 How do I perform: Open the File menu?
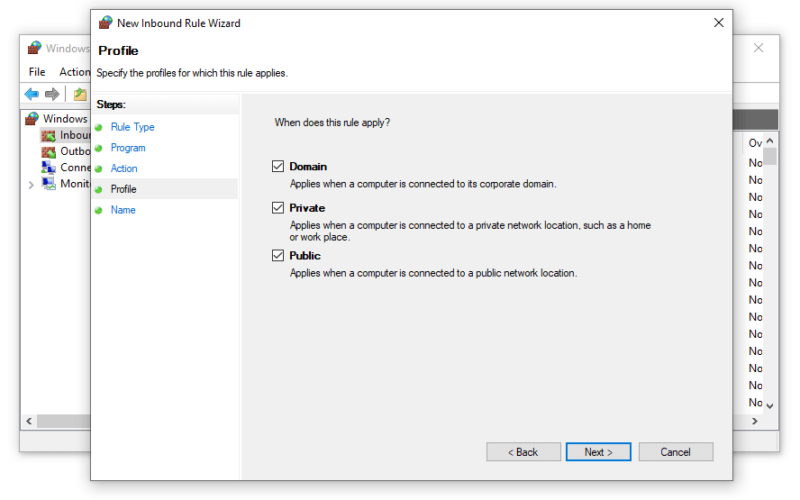point(37,72)
